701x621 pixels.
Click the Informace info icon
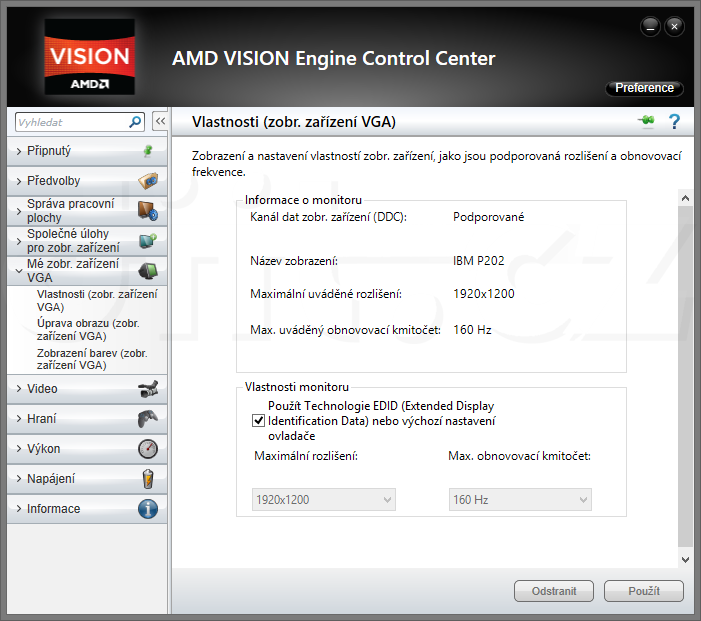click(148, 509)
